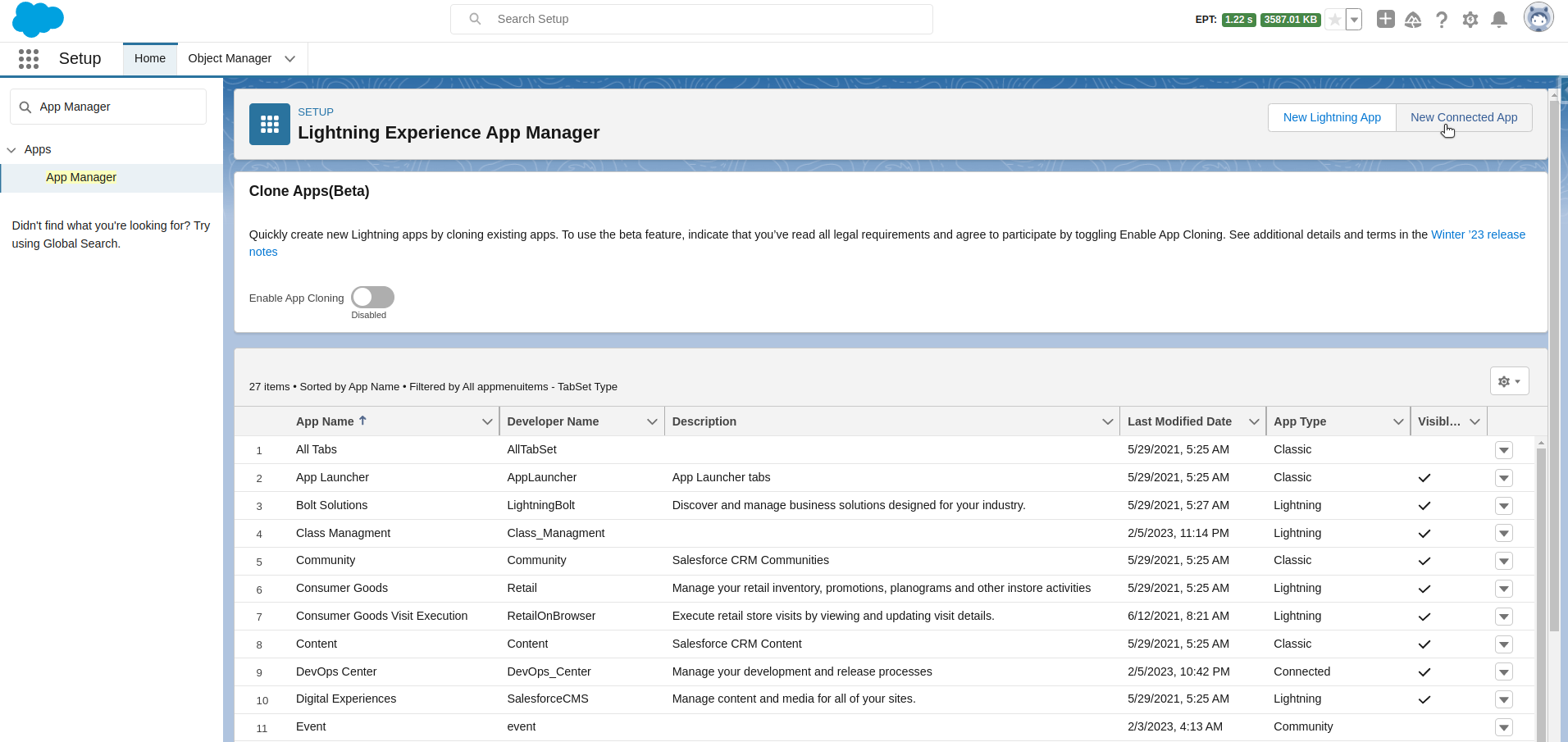Click the Search Setup field
The width and height of the screenshot is (1568, 742).
[691, 19]
